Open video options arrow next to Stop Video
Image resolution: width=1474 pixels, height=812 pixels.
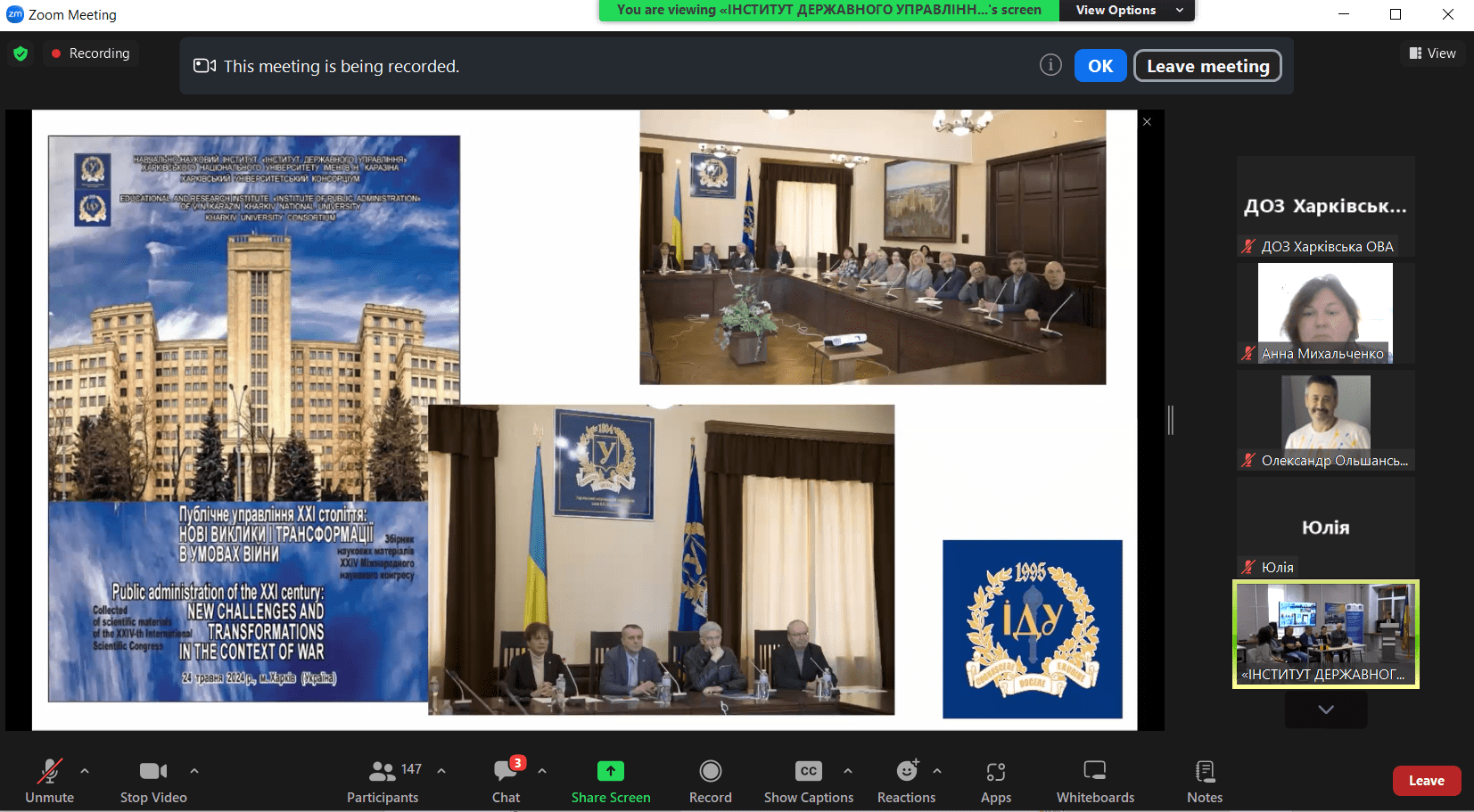pos(194,771)
